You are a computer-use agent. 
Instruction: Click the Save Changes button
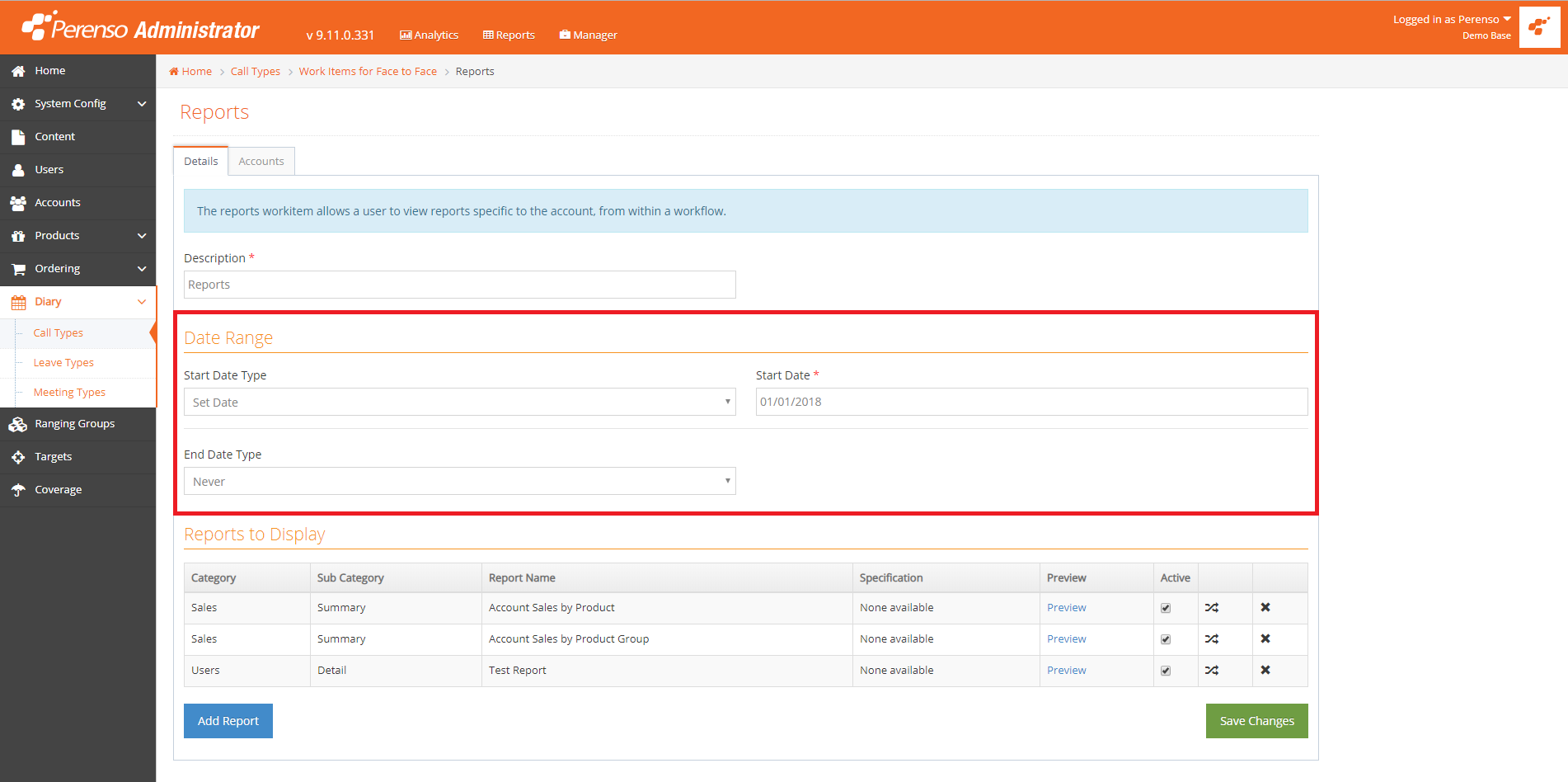click(x=1256, y=721)
